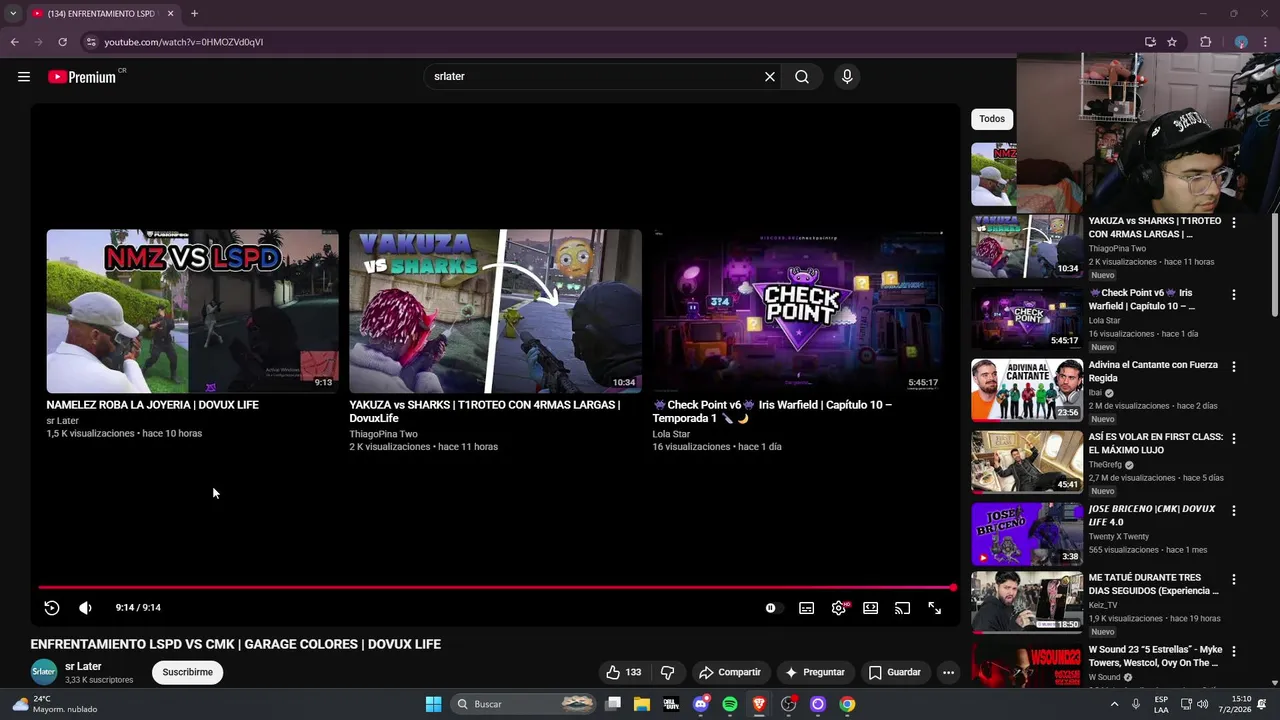1280x720 pixels.
Task: Open NAMELEZ ROBA LA JOYERIA title link
Action: pos(152,405)
